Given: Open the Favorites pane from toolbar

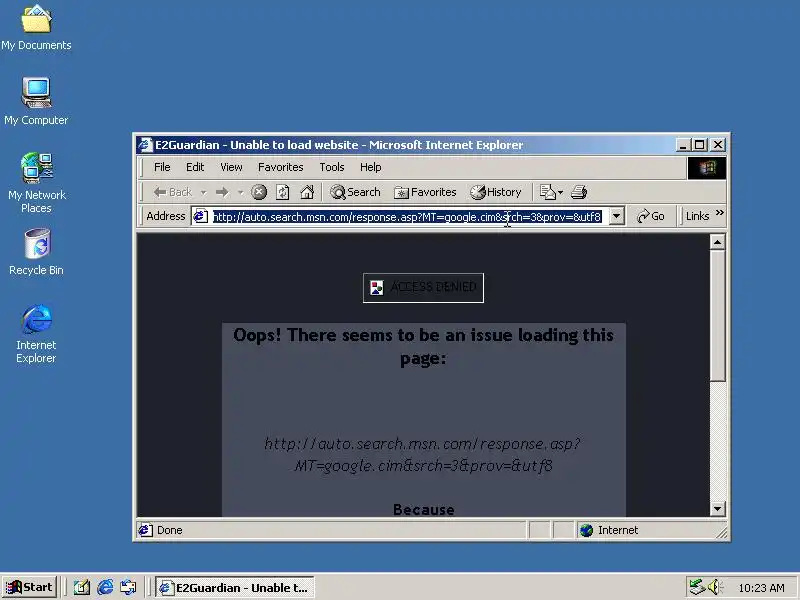Looking at the screenshot, I should click(425, 192).
